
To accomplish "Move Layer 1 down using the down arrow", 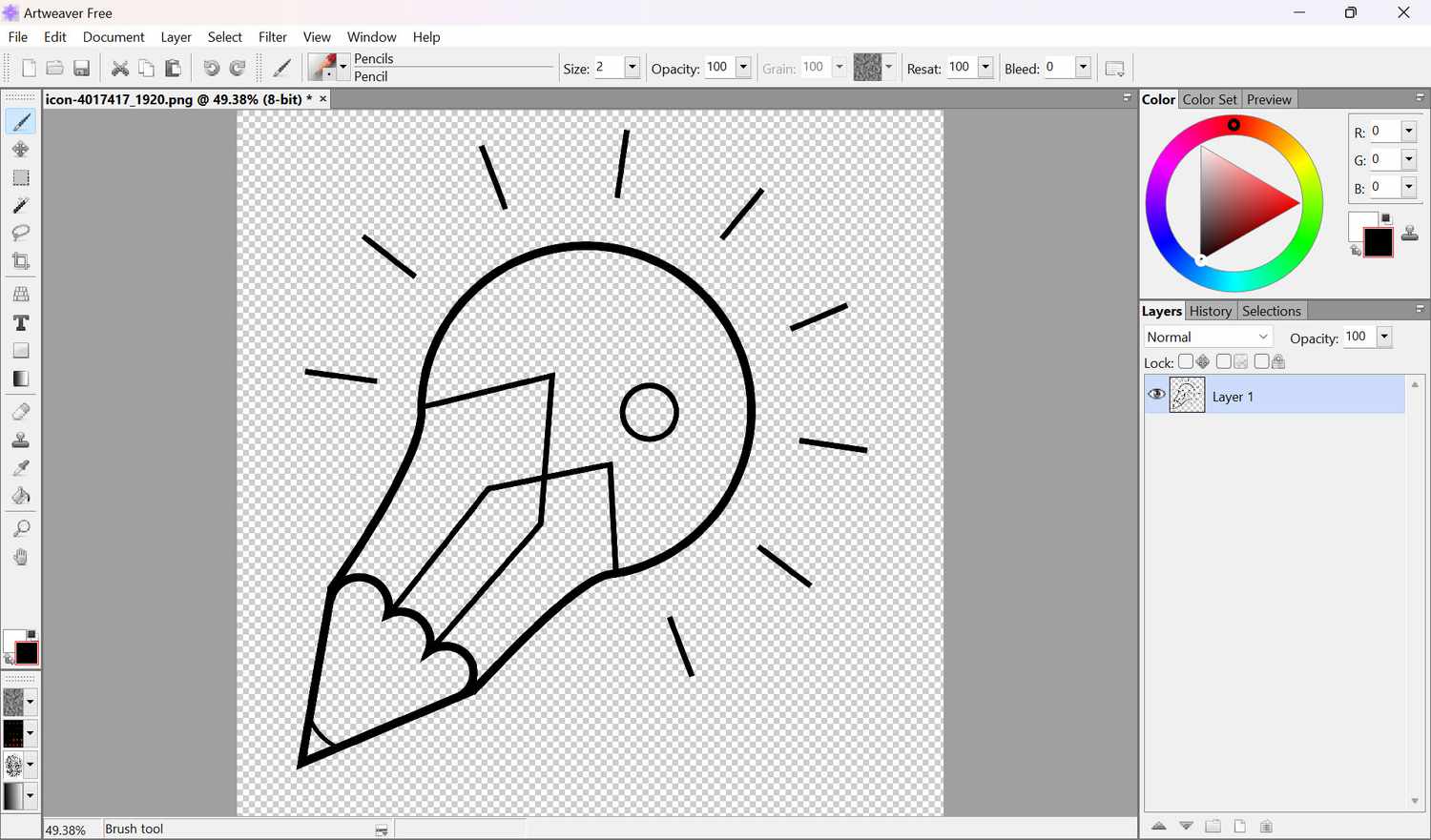I will pyautogui.click(x=1186, y=826).
